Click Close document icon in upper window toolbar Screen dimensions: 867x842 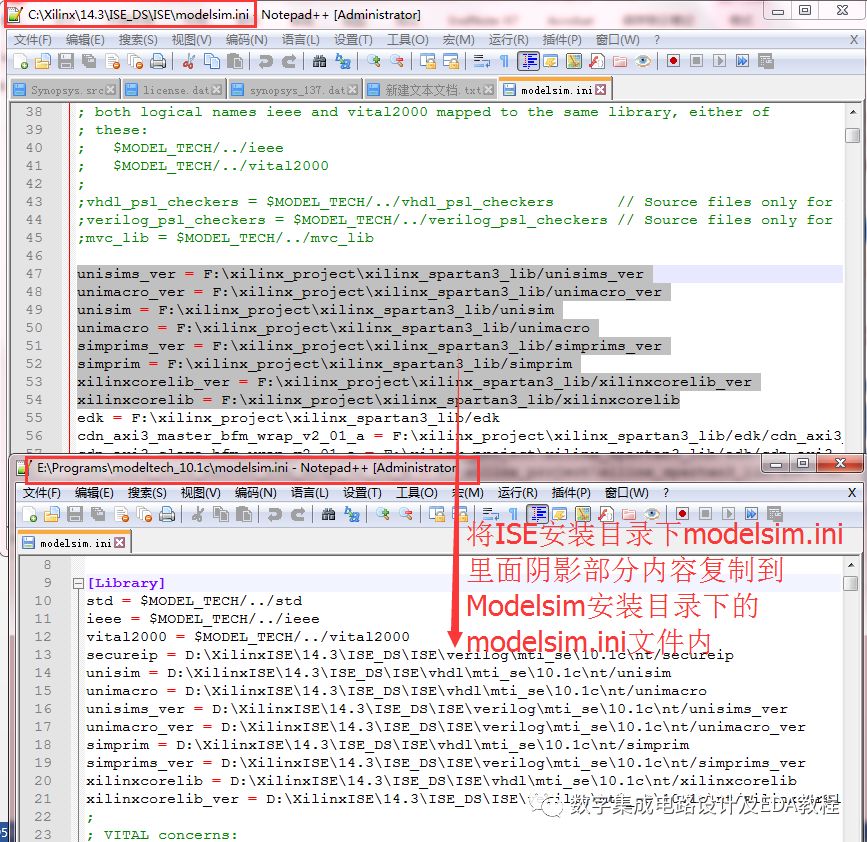point(112,61)
